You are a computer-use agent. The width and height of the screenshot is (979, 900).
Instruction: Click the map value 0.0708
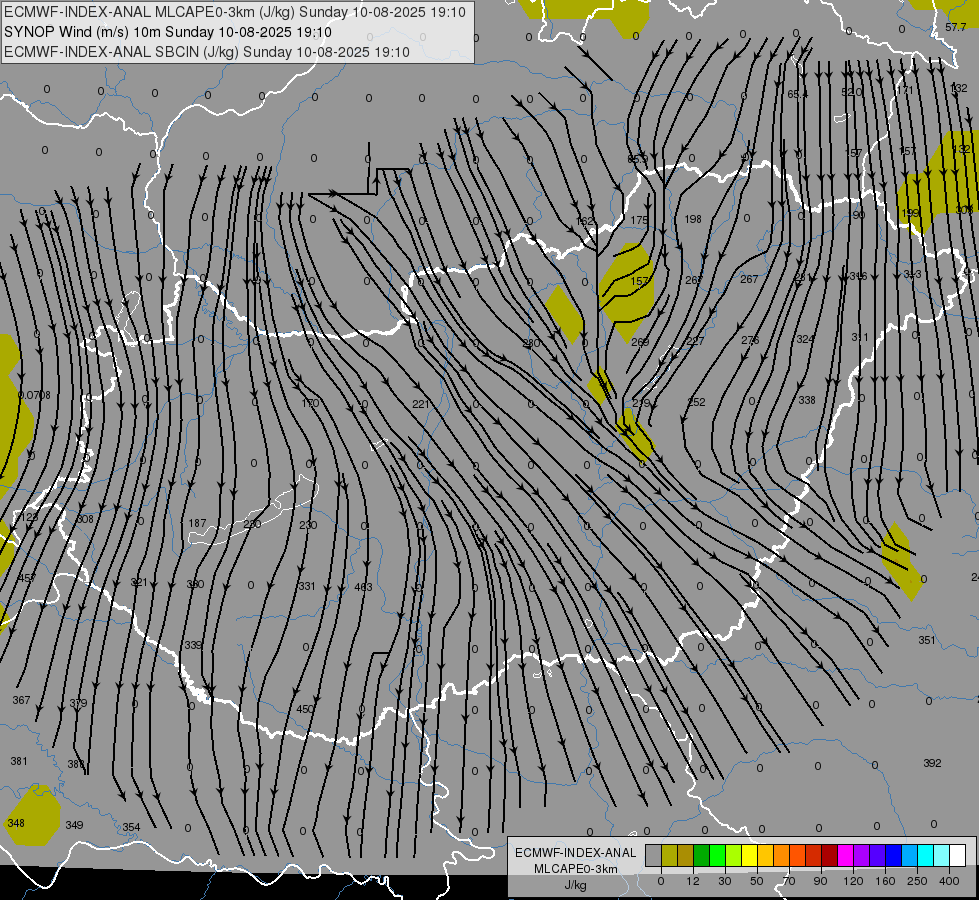click(34, 395)
